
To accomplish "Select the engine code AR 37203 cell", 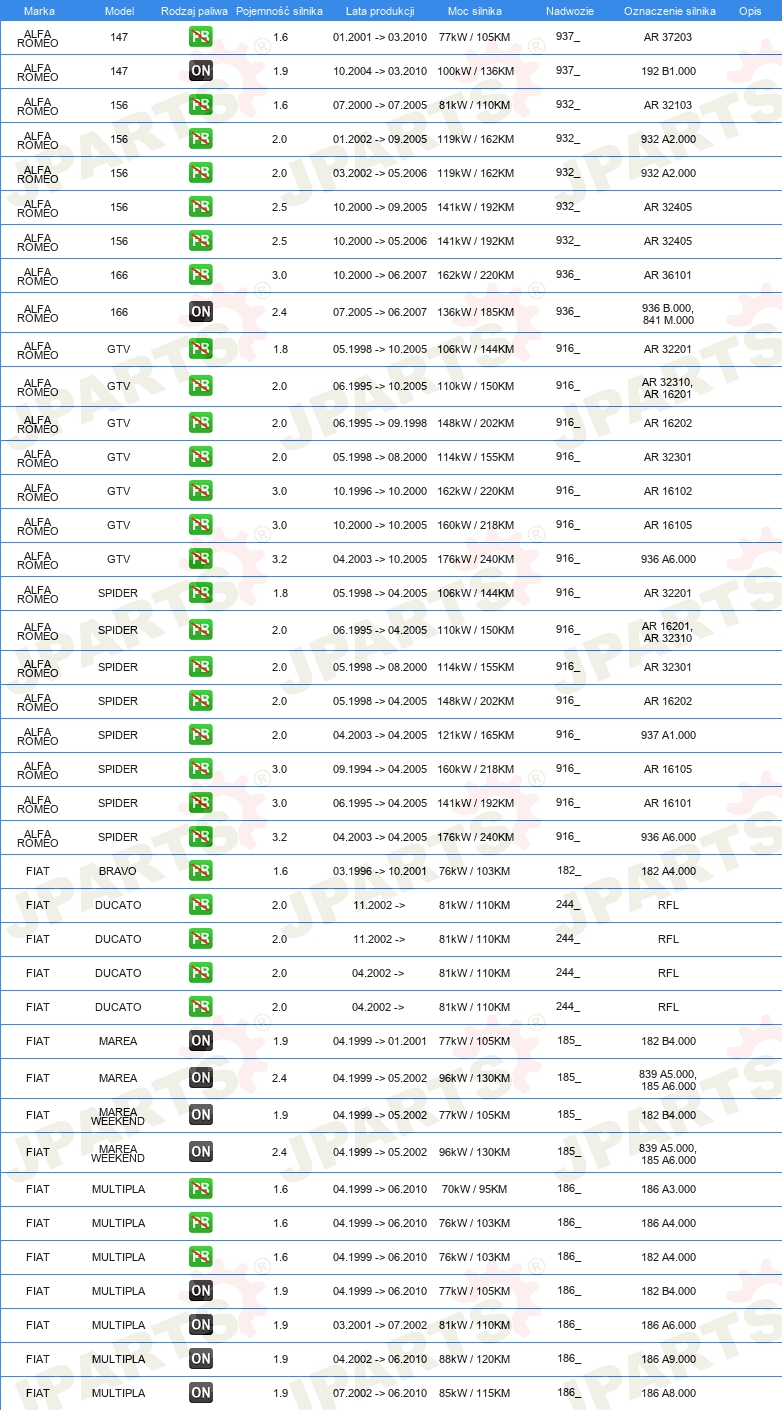I will click(668, 37).
